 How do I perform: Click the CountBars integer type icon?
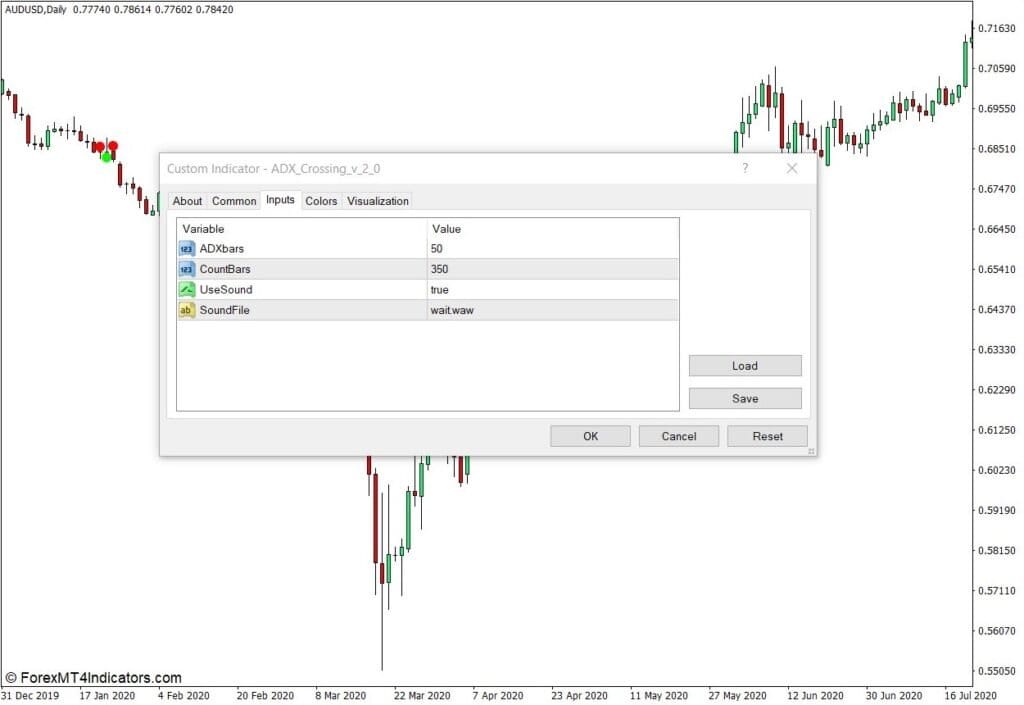187,269
